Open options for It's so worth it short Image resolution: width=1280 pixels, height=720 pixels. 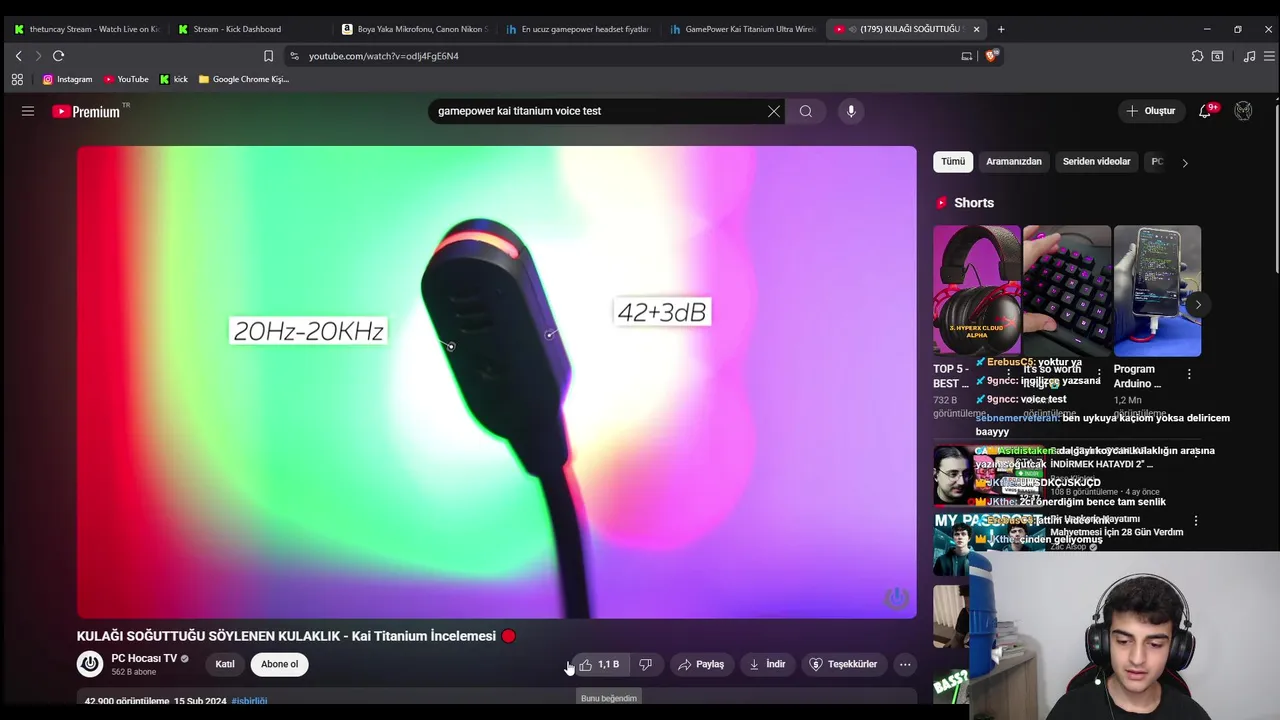coord(1099,374)
